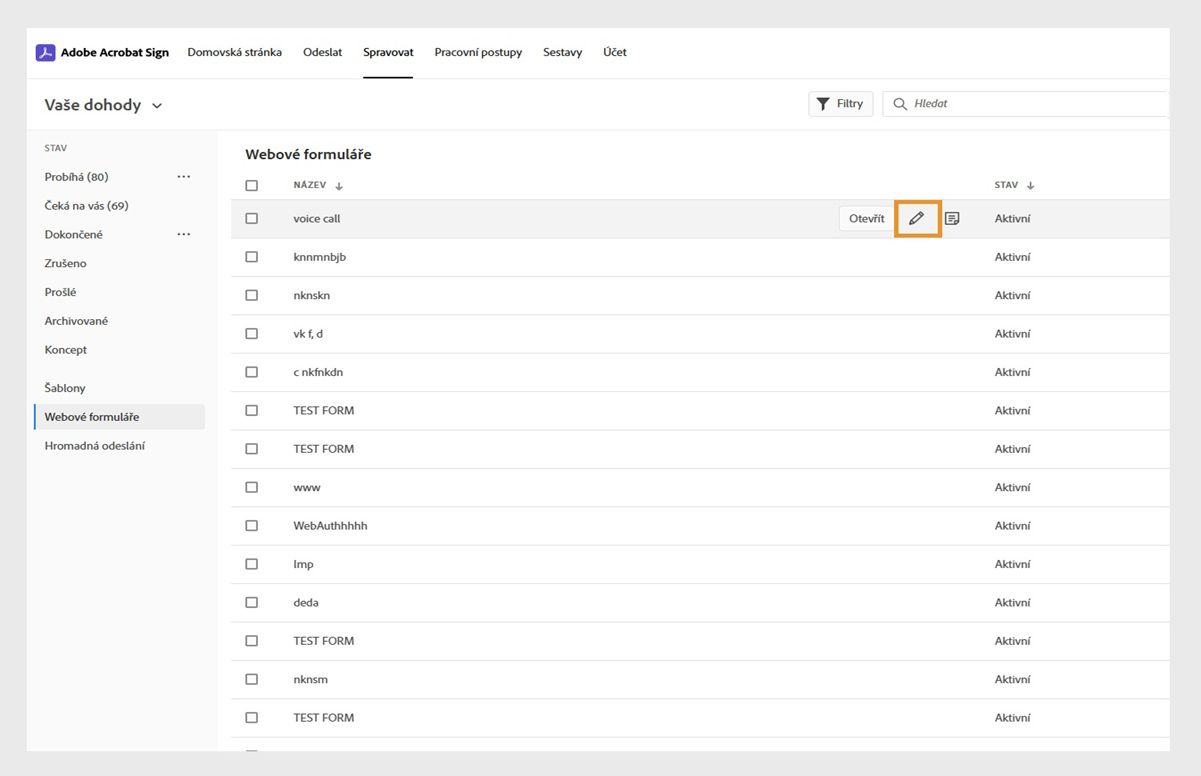Sort by Stav column arrow
Image resolution: width=1201 pixels, height=776 pixels.
(x=1030, y=186)
